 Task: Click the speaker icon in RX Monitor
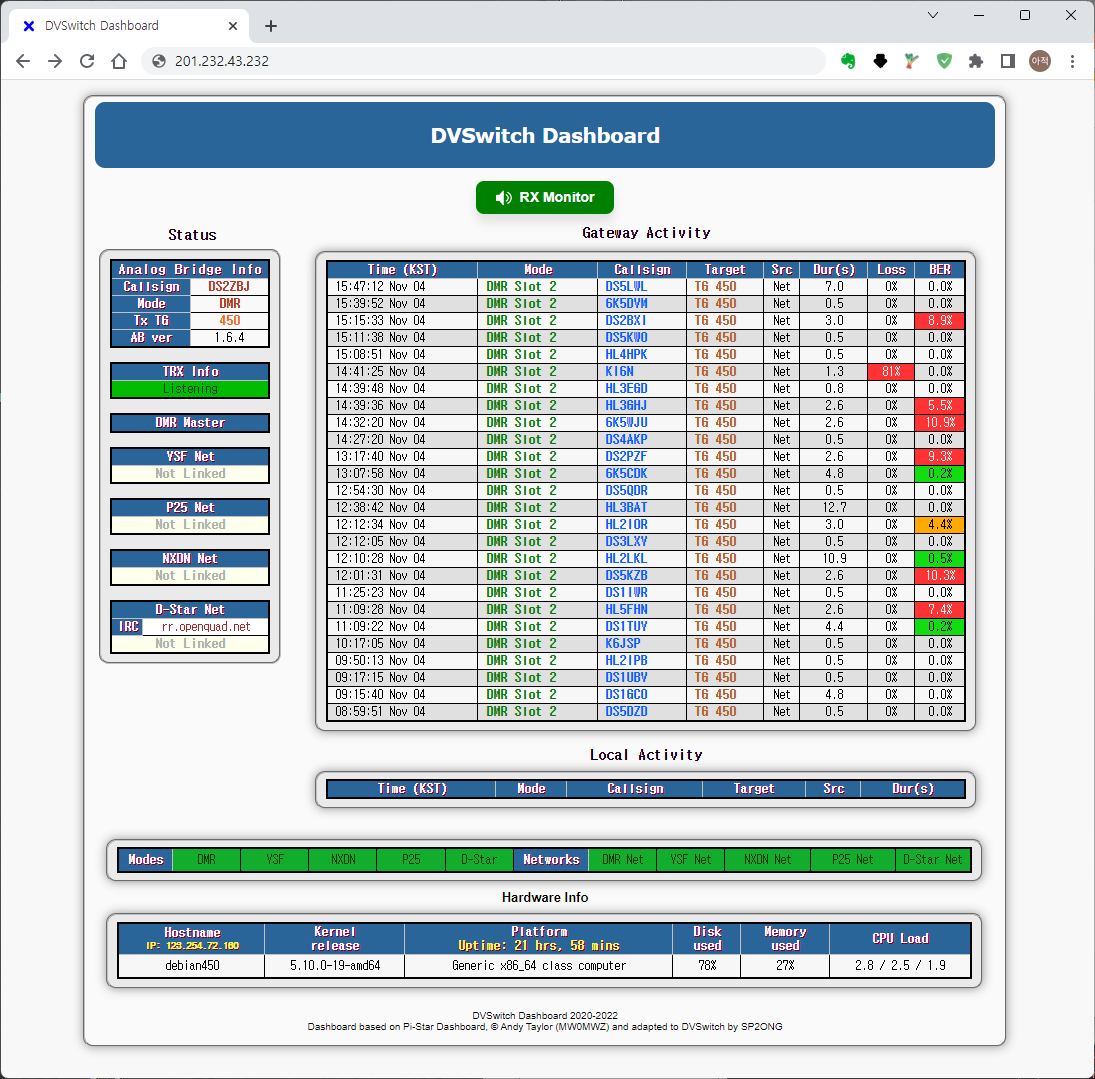pyautogui.click(x=504, y=198)
